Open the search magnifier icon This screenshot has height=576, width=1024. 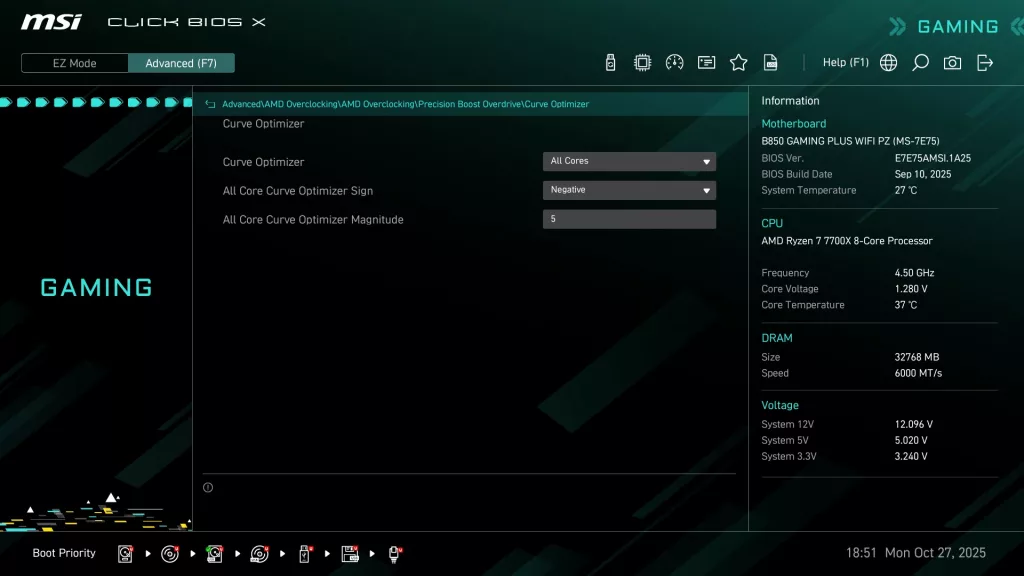(x=920, y=62)
